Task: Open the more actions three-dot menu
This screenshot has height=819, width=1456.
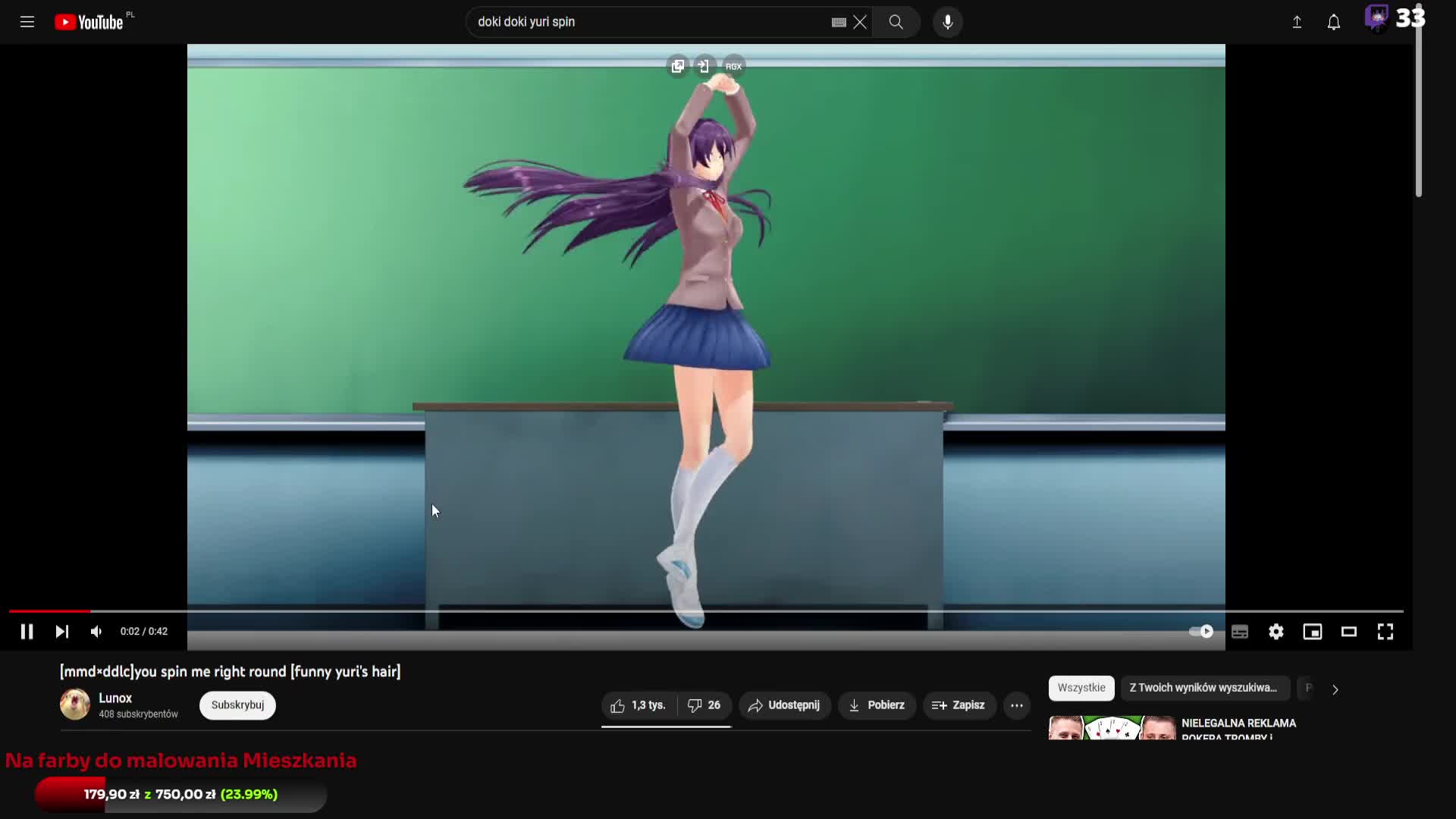Action: [x=1017, y=705]
